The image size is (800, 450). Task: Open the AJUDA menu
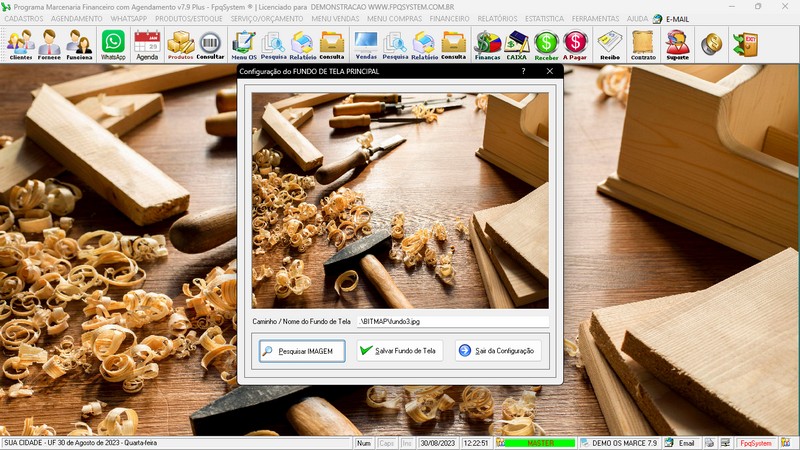(x=637, y=18)
